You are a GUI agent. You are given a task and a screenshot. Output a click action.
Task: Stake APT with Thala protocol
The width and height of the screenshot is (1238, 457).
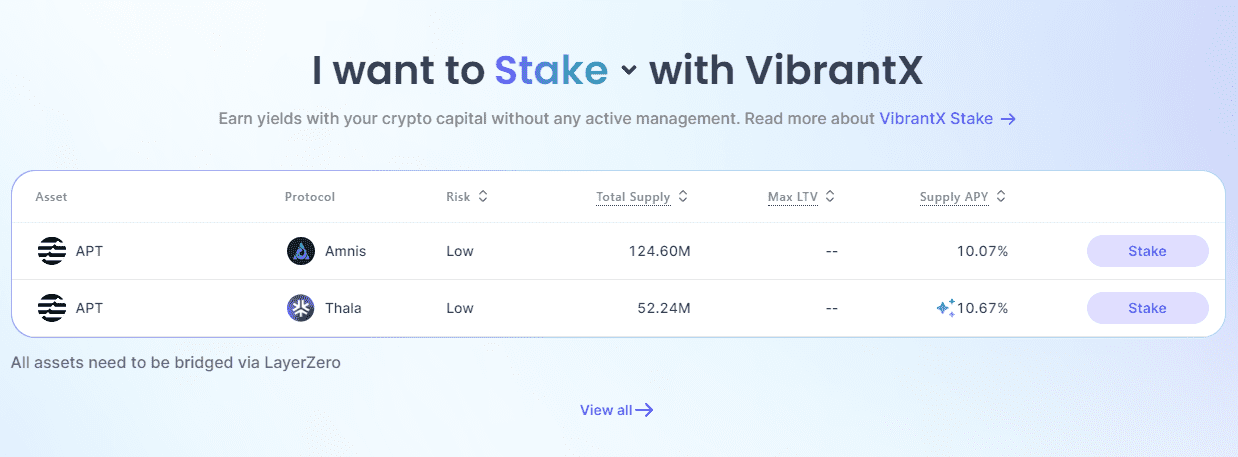(1147, 308)
